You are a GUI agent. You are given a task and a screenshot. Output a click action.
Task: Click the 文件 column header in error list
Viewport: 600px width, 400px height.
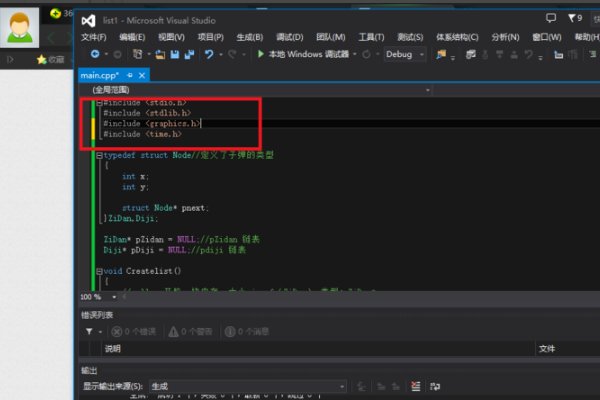click(546, 349)
